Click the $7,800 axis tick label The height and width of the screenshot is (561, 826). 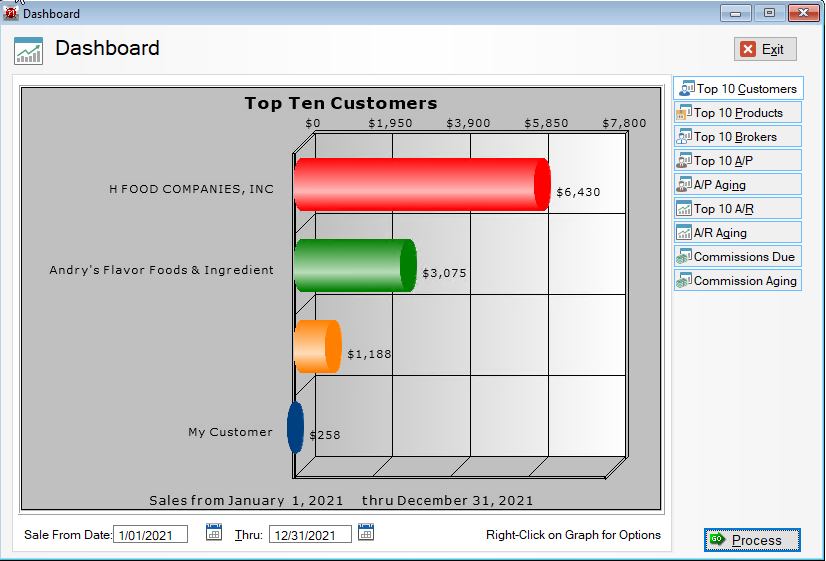[624, 123]
